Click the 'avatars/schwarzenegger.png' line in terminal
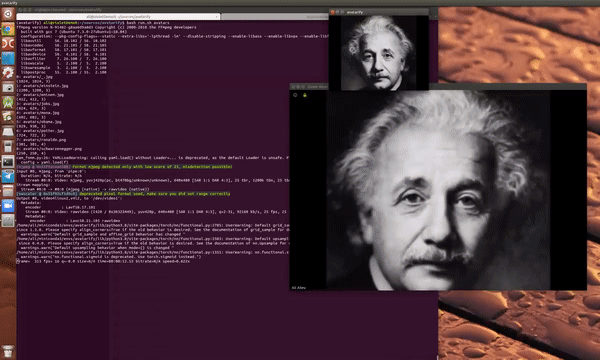The width and height of the screenshot is (600, 360). [49, 149]
